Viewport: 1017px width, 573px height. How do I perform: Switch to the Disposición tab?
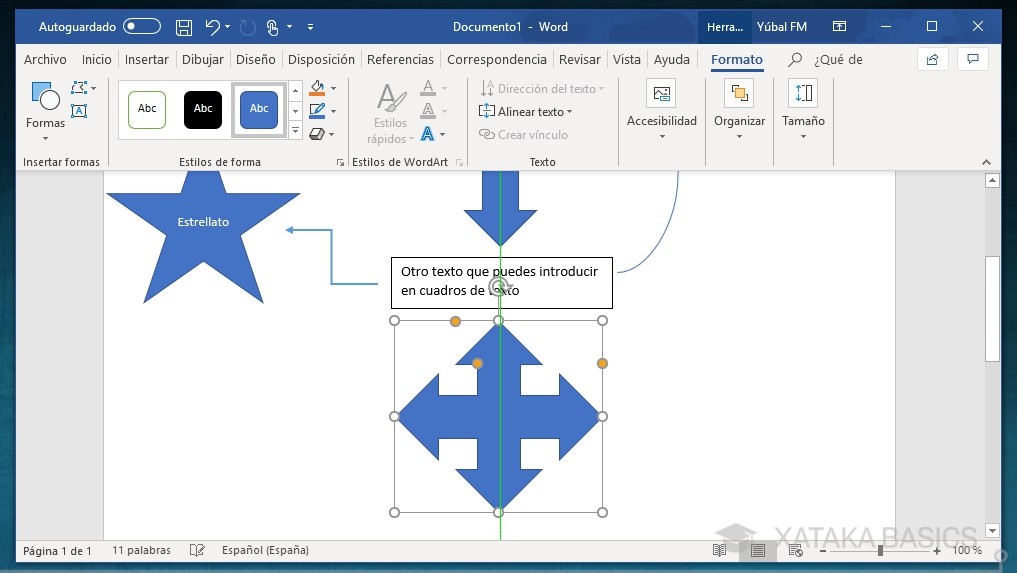[321, 59]
